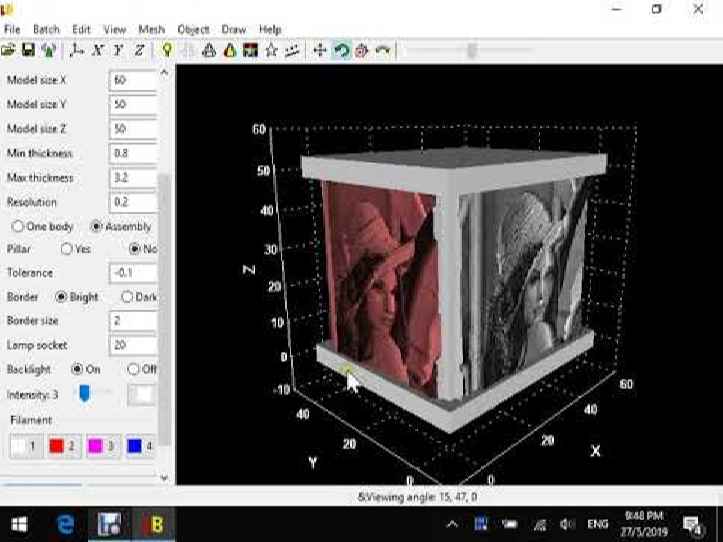Set Pillar option to Yes

(x=67, y=248)
